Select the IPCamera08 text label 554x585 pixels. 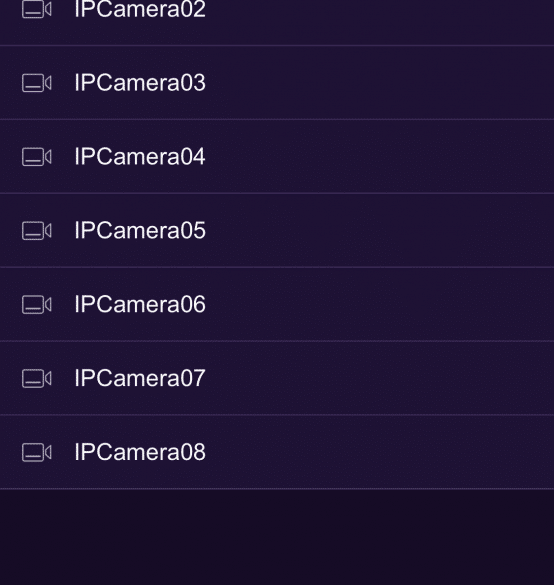(x=140, y=452)
